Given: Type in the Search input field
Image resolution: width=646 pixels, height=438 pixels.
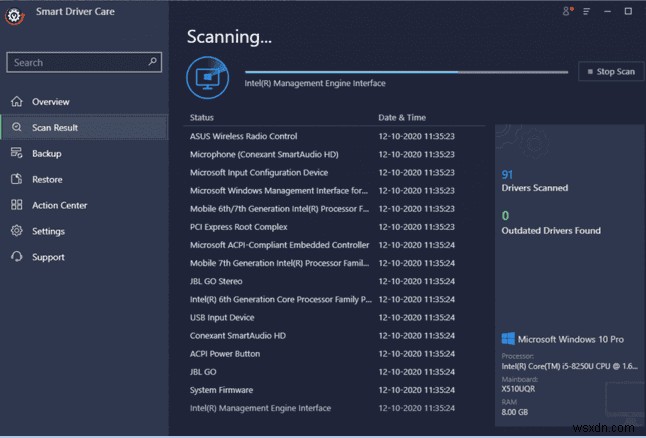Looking at the screenshot, I should point(78,62).
